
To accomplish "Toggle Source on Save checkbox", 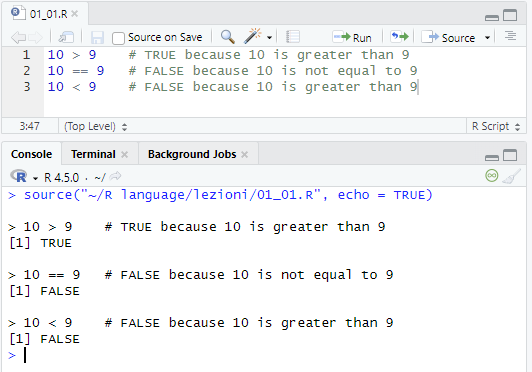I will [x=118, y=38].
